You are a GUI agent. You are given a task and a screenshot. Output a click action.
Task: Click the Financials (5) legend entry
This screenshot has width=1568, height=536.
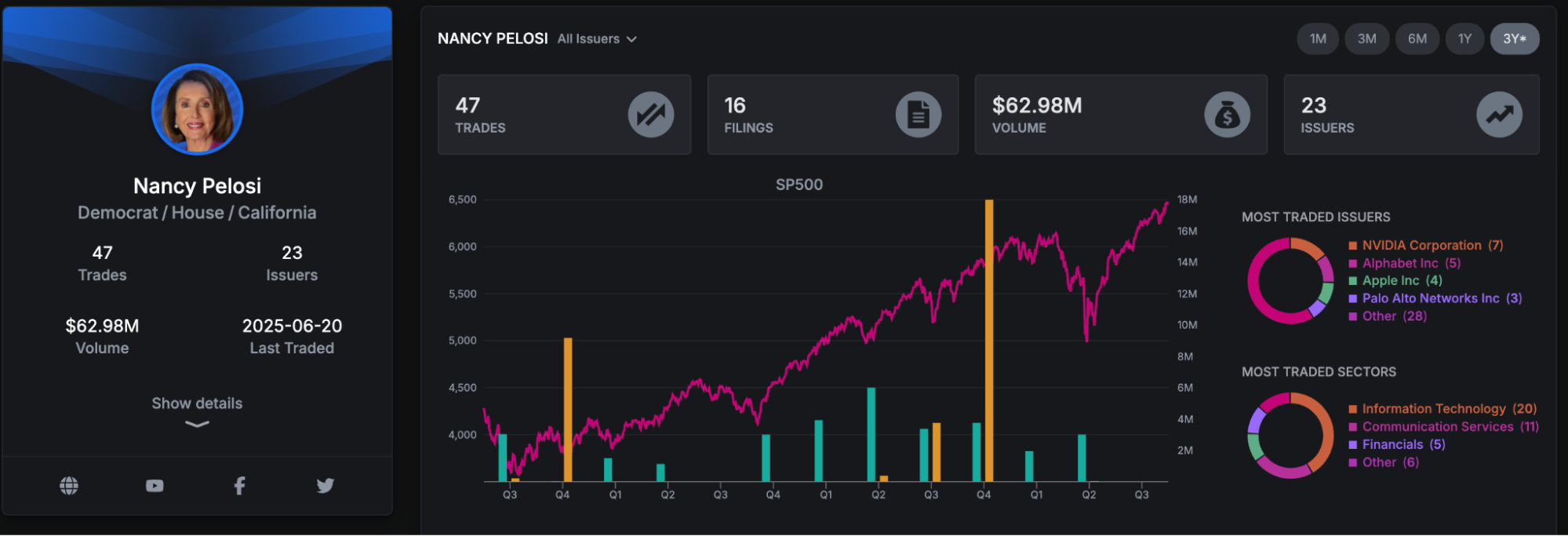pyautogui.click(x=1397, y=444)
